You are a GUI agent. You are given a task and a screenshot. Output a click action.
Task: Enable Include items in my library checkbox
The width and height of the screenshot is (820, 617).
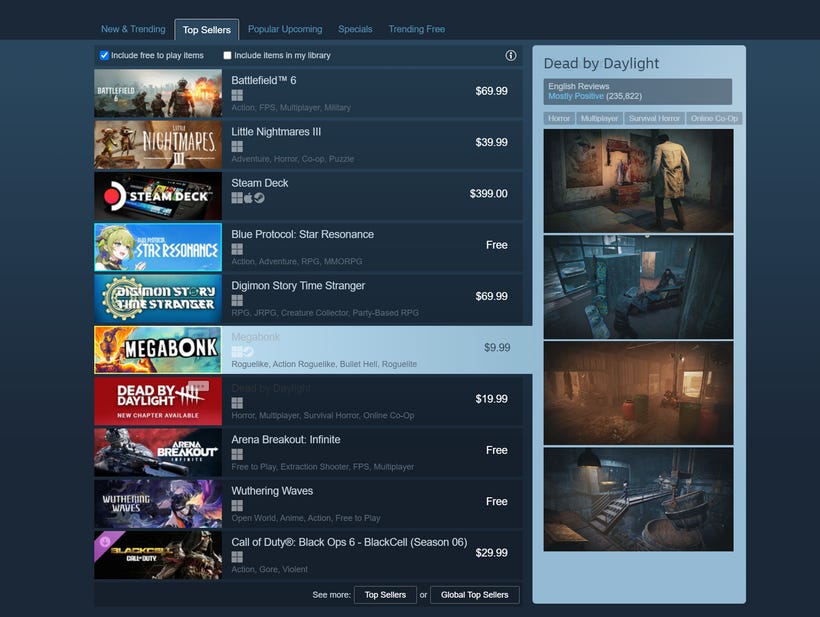click(x=227, y=55)
